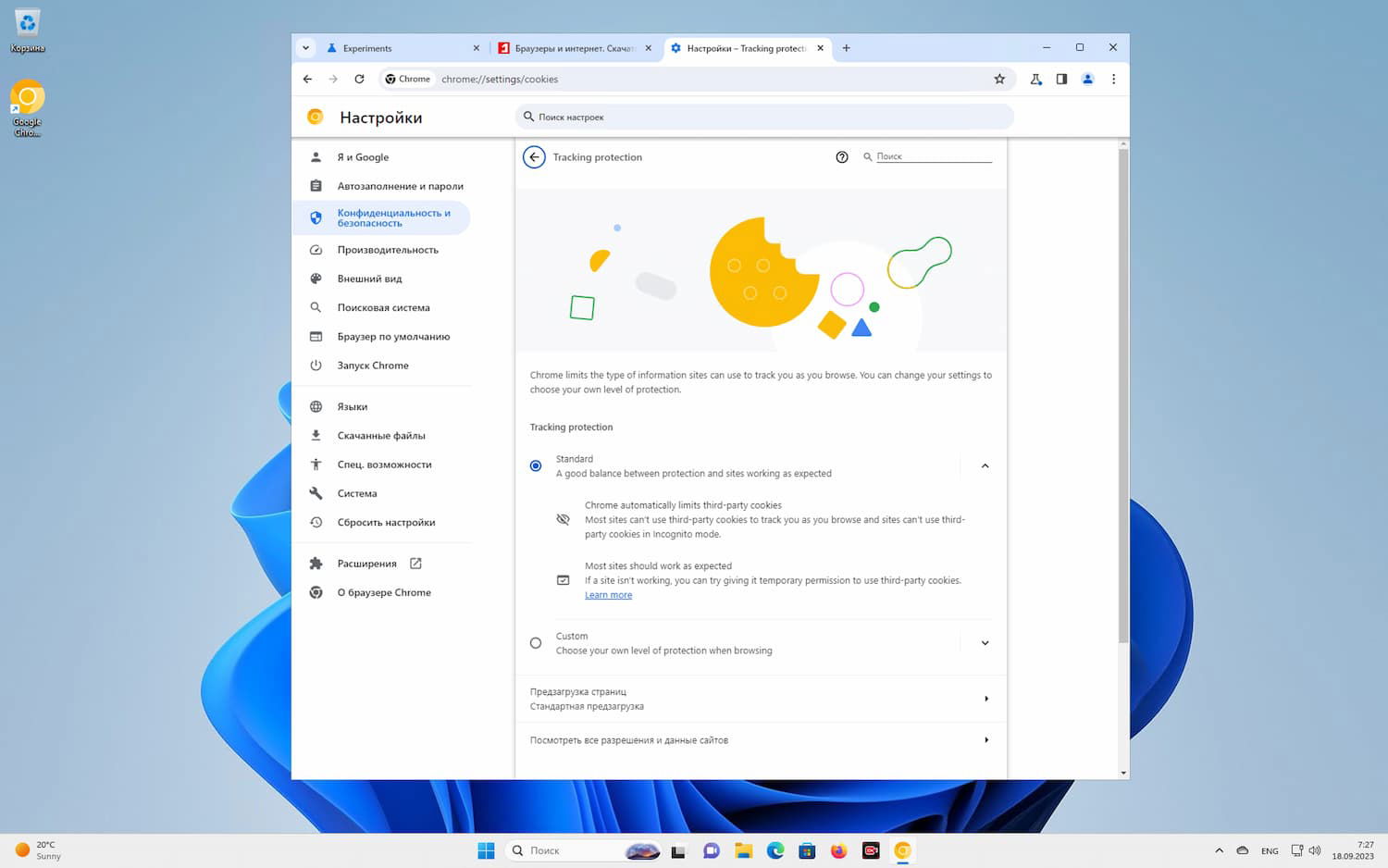The image size is (1388, 868).
Task: Close the Браузеры и интернет tab
Action: tap(649, 48)
